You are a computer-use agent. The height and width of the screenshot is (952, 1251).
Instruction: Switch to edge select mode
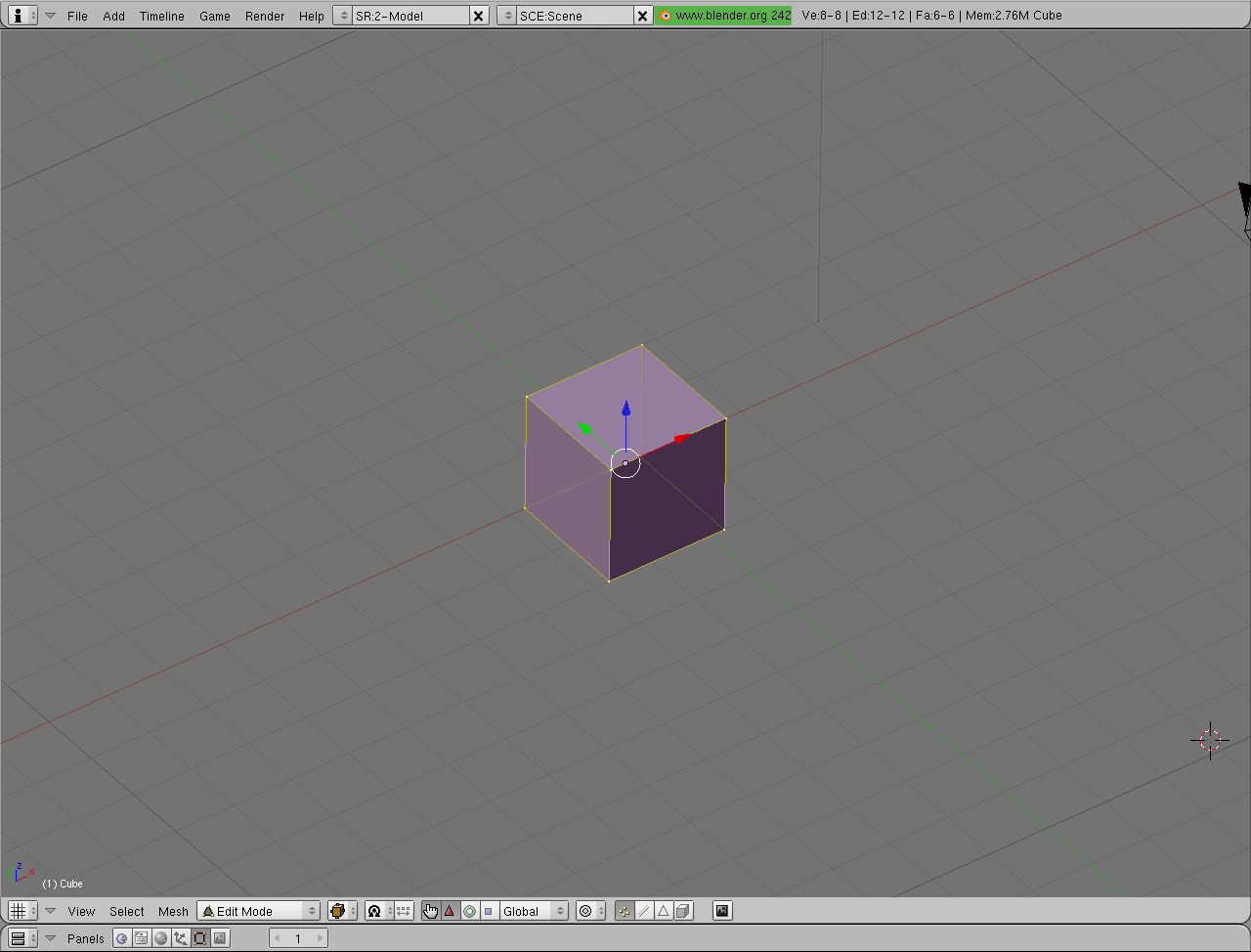(x=644, y=911)
